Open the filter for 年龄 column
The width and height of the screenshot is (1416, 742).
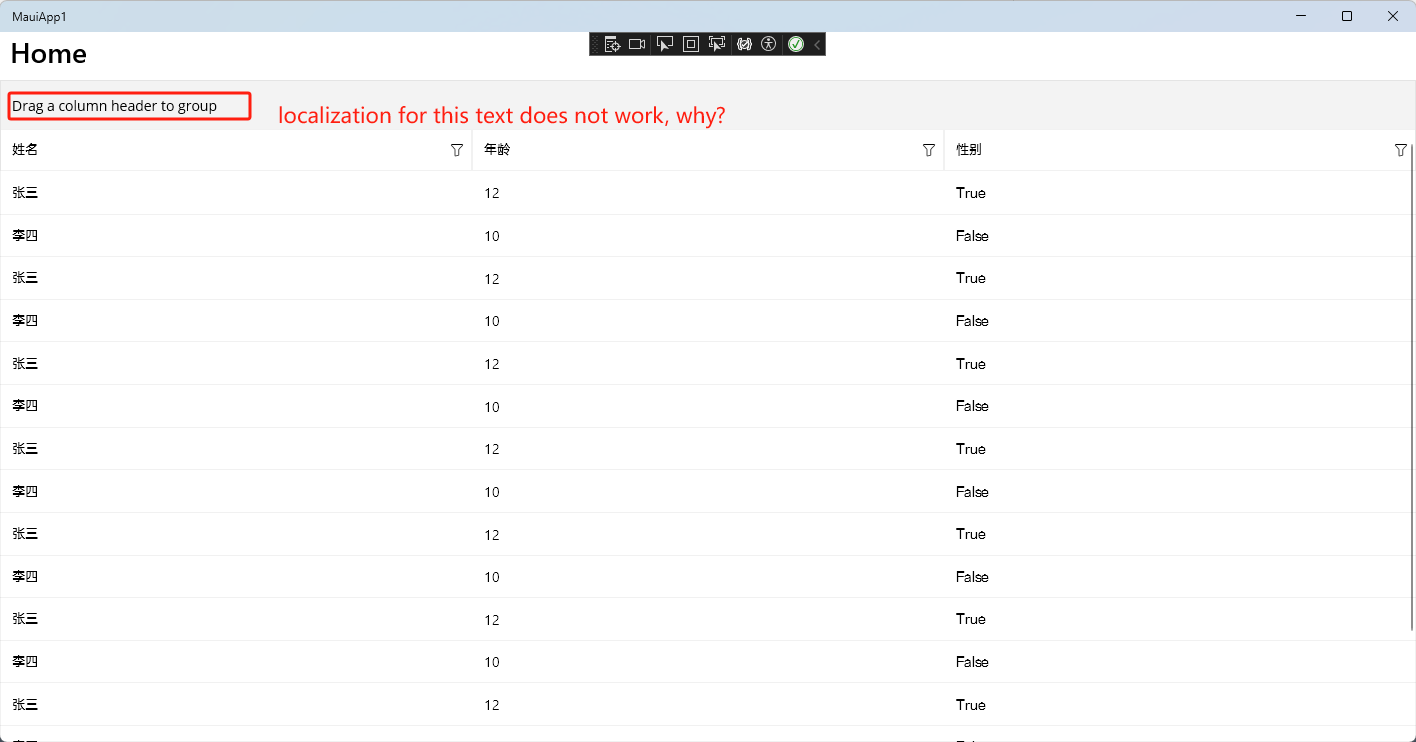(929, 150)
